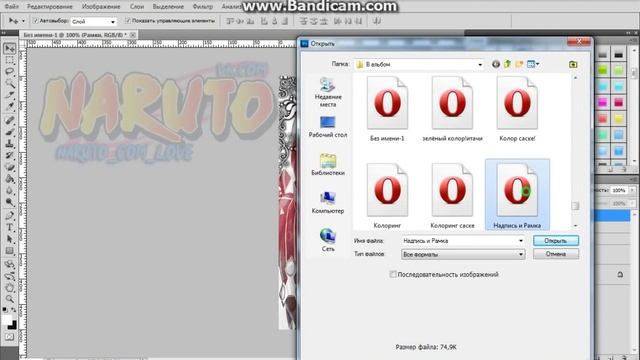This screenshot has height=360, width=640.
Task: Select the Dodge tool
Action: [x=9, y=202]
